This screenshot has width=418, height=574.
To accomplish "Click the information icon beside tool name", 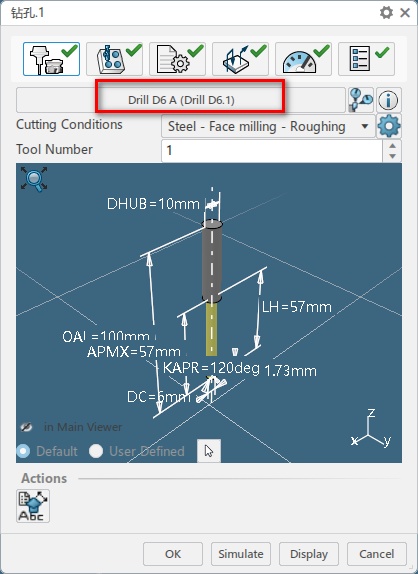I will pos(388,100).
